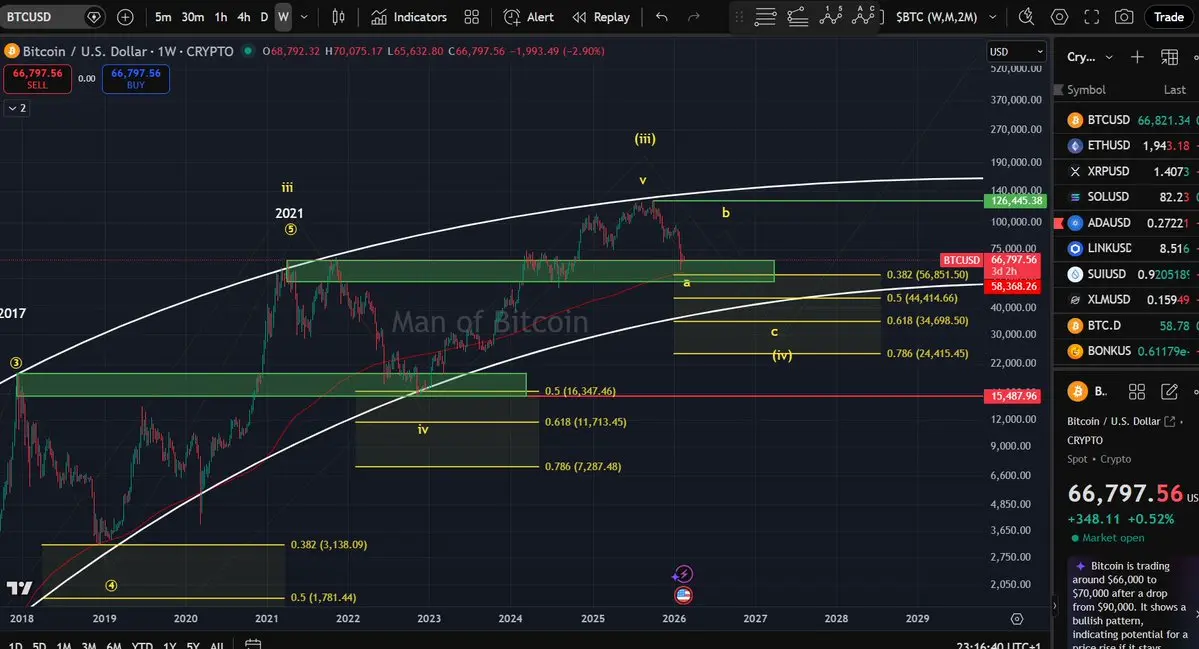Open details panel grid icon
Viewport: 1199px width, 649px height.
pyautogui.click(x=1137, y=391)
